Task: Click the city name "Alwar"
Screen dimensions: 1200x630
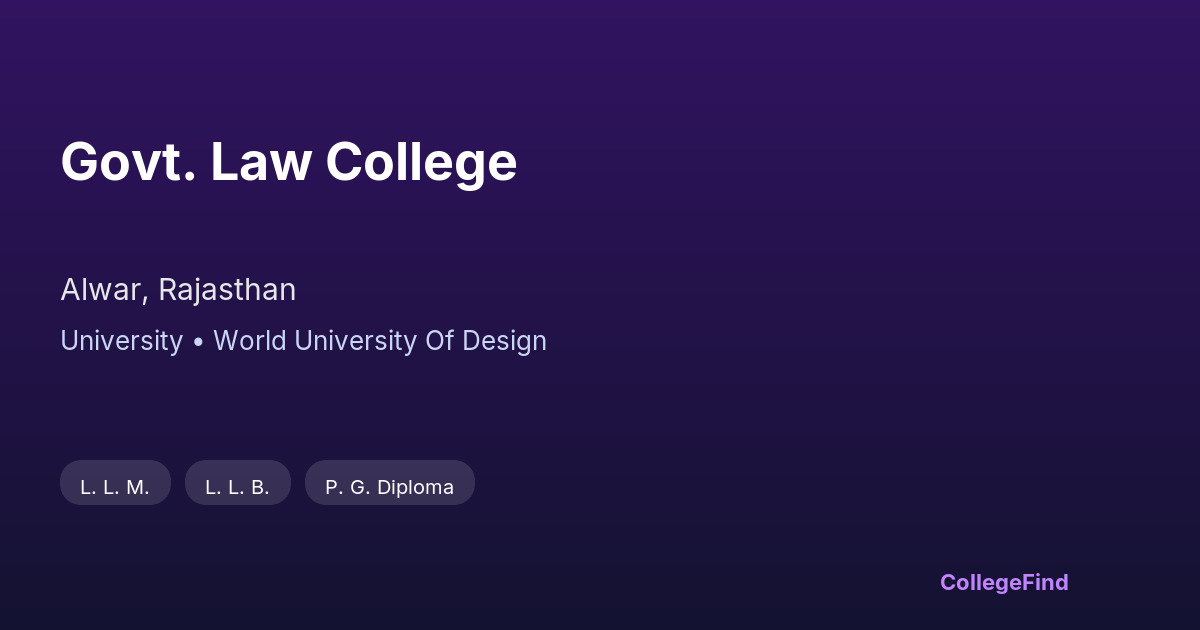Action: tap(104, 290)
